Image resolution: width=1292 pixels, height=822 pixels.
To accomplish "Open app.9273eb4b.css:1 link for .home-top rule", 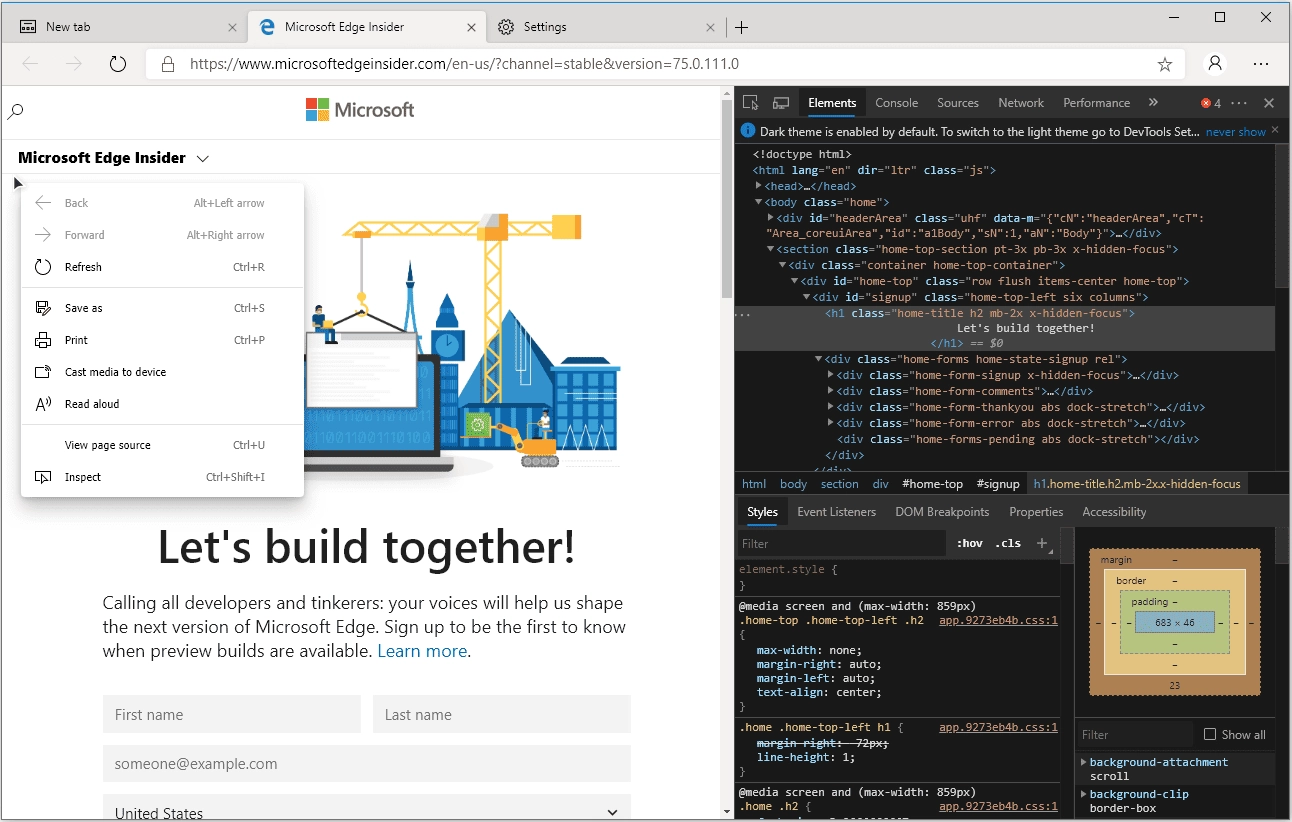I will tap(998, 620).
